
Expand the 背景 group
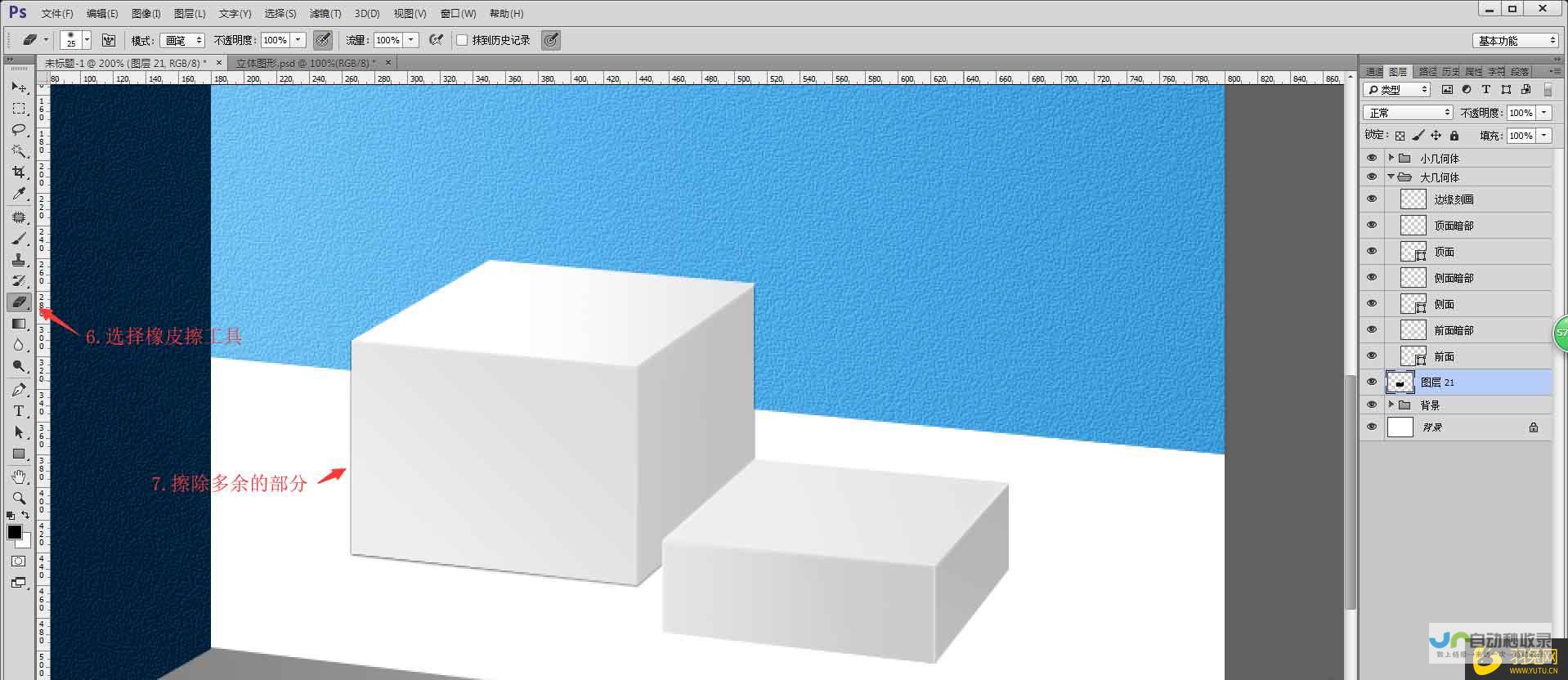[x=1391, y=405]
